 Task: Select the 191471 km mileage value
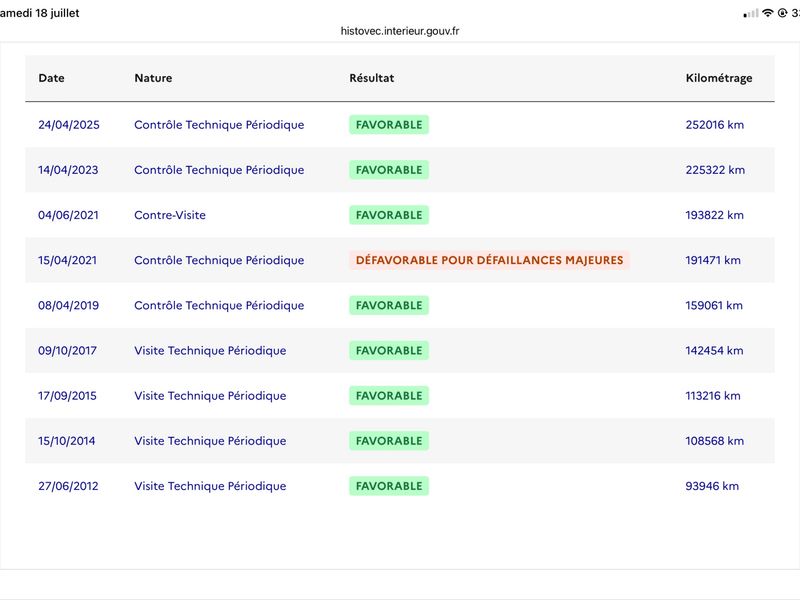713,260
